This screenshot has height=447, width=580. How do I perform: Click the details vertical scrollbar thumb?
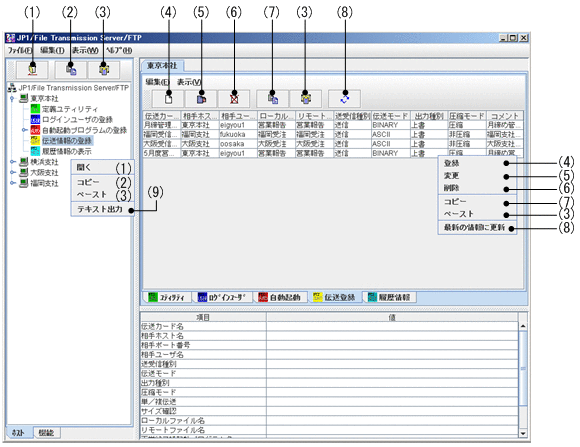[x=523, y=368]
